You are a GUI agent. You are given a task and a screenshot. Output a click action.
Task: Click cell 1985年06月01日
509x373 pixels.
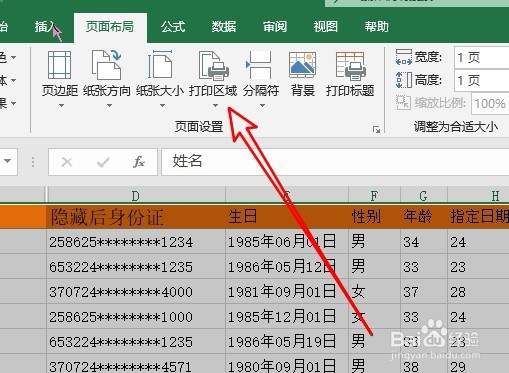coord(287,242)
